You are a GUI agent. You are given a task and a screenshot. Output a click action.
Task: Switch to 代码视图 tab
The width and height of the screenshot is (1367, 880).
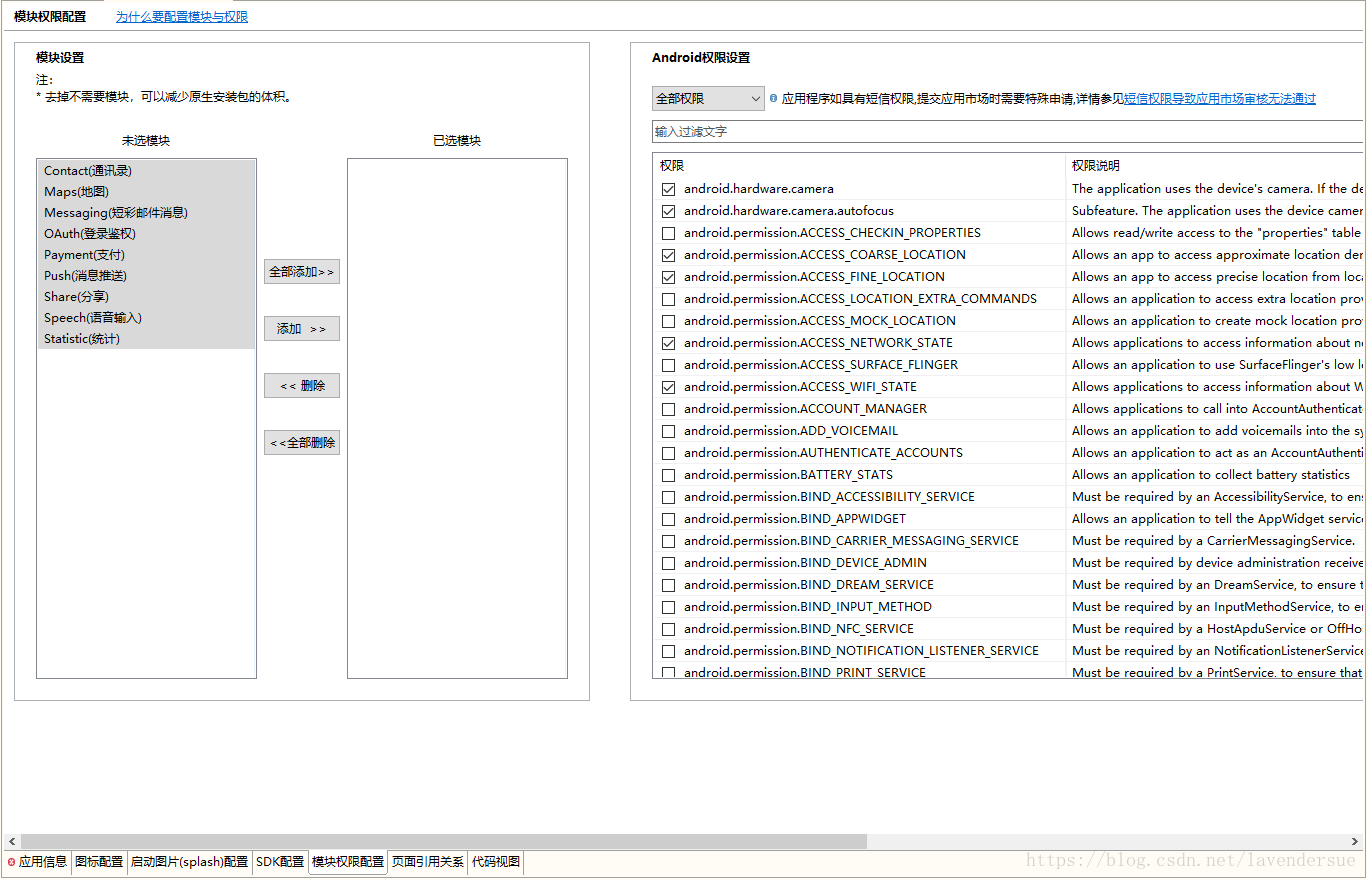496,862
